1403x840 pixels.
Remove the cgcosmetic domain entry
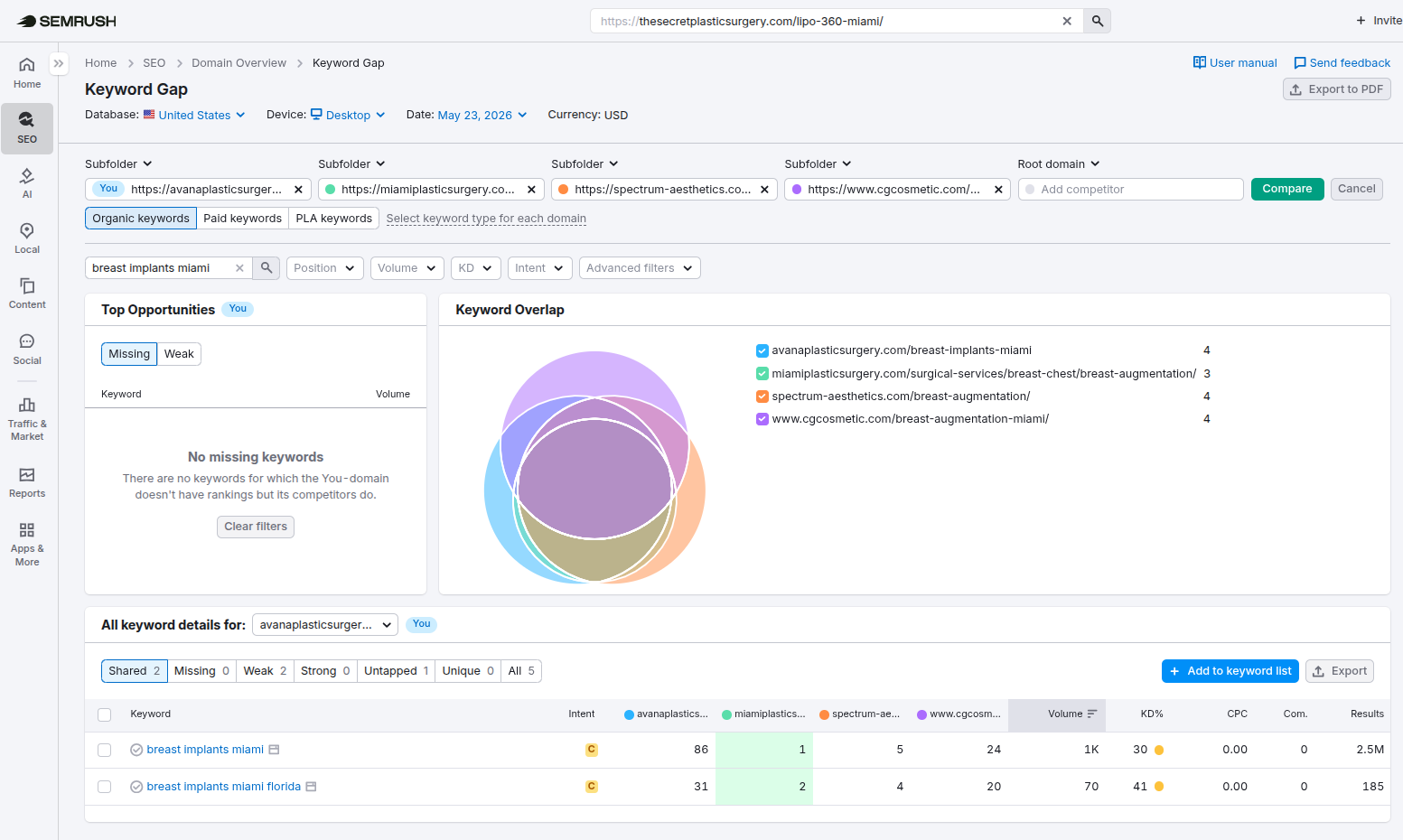[x=998, y=190]
